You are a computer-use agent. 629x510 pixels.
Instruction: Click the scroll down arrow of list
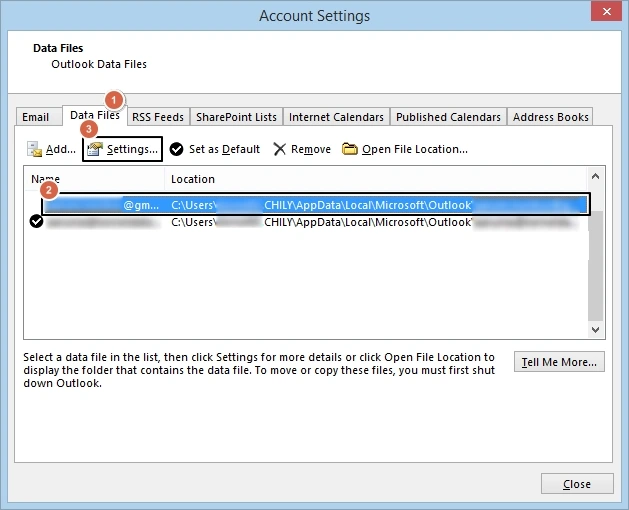pyautogui.click(x=596, y=329)
